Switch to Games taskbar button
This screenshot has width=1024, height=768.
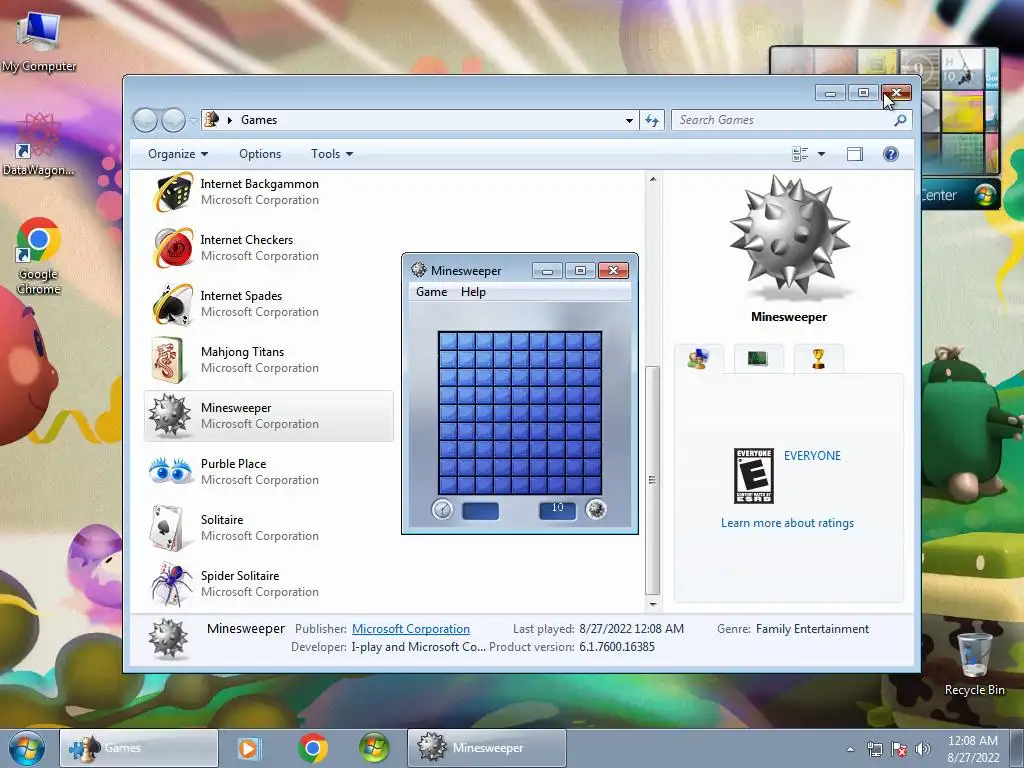[x=139, y=748]
